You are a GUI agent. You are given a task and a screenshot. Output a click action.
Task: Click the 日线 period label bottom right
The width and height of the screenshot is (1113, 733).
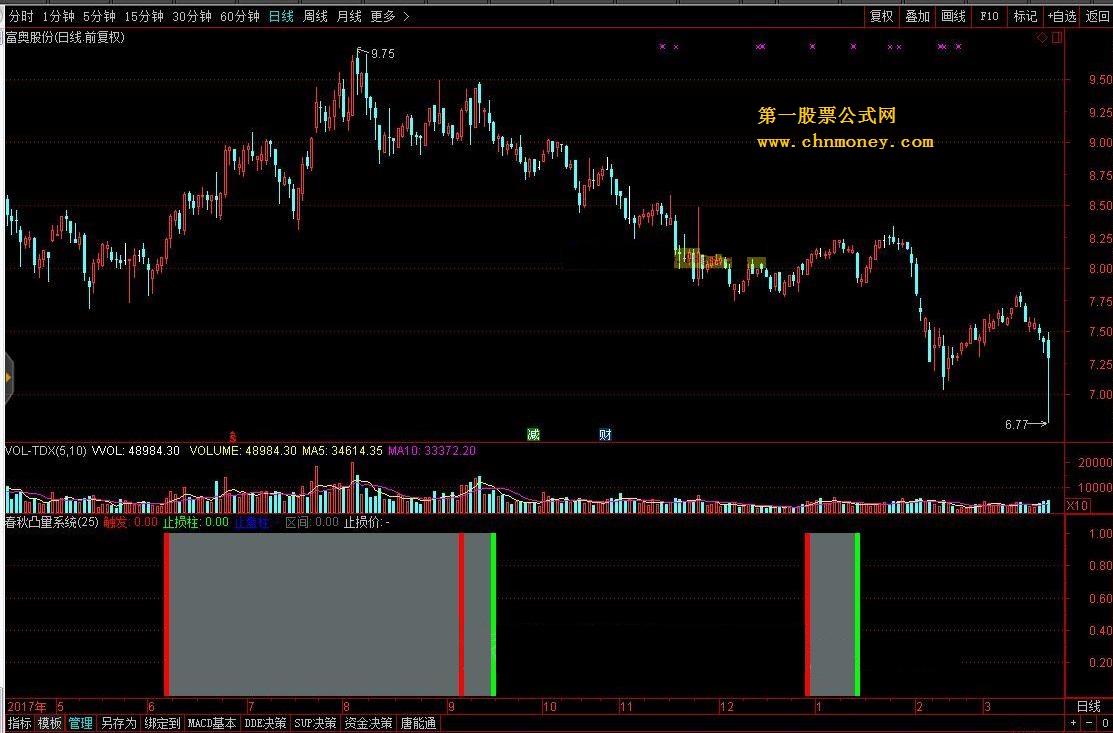coord(1088,706)
